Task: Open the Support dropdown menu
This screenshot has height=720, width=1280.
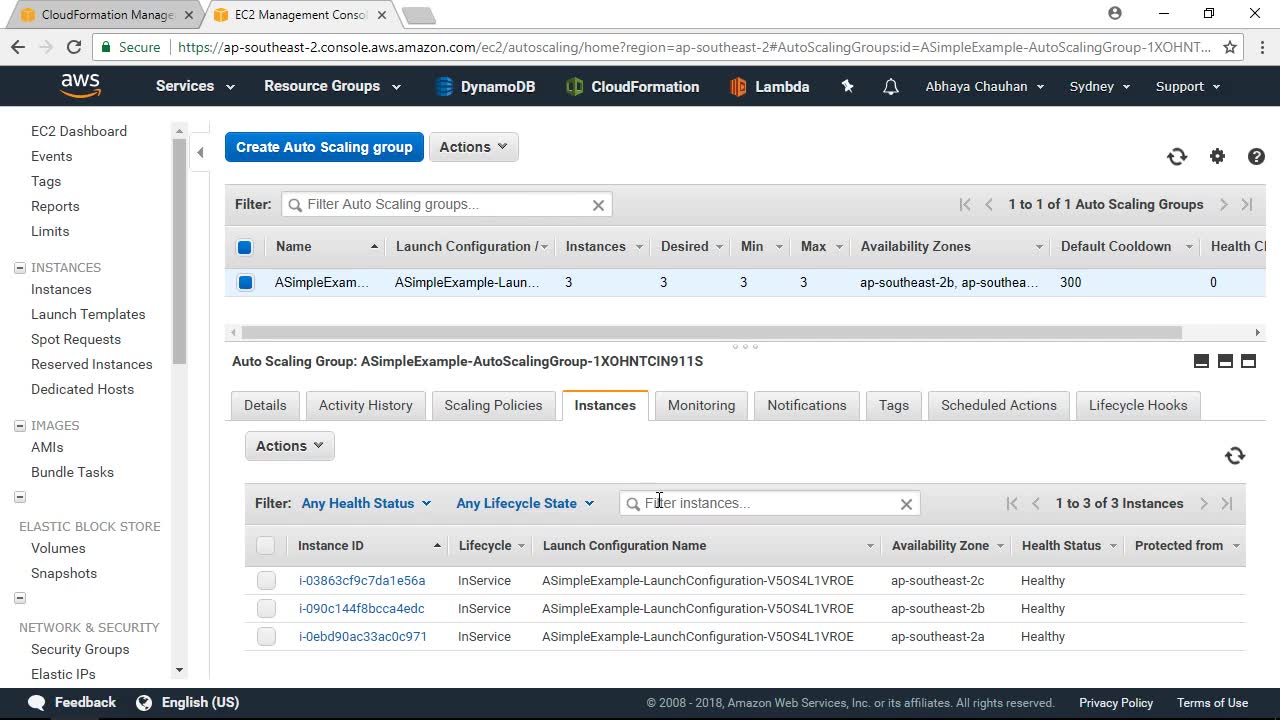Action: (x=1188, y=86)
